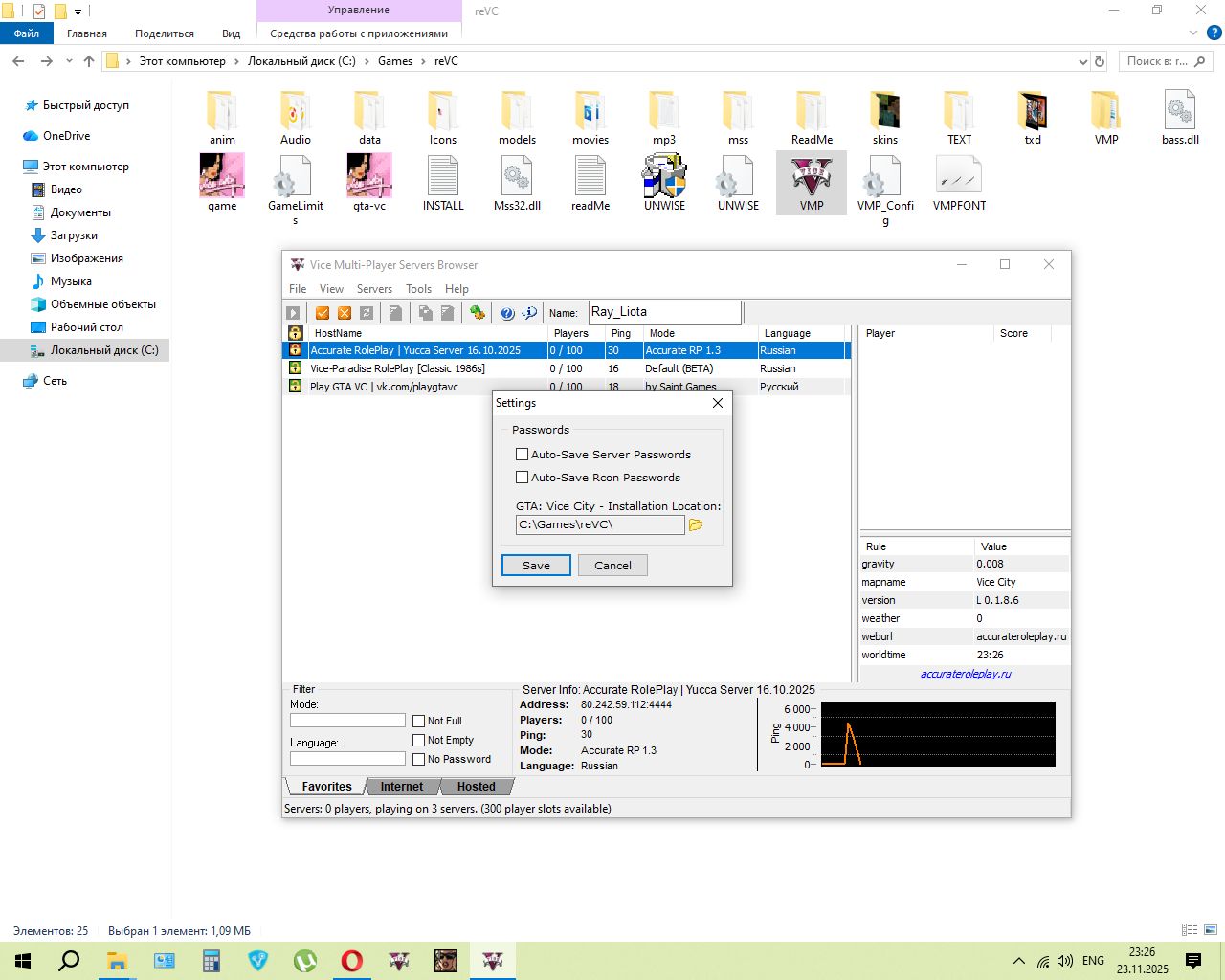Open Quick Access Toolbar customize dropdown
The width and height of the screenshot is (1225, 980).
(78, 11)
